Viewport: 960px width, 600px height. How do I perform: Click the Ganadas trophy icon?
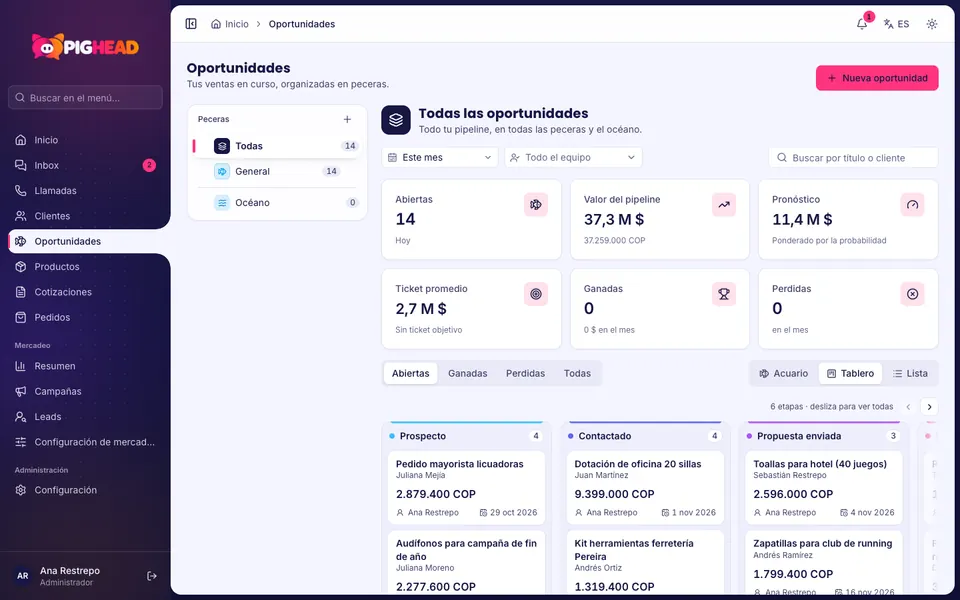(x=724, y=294)
